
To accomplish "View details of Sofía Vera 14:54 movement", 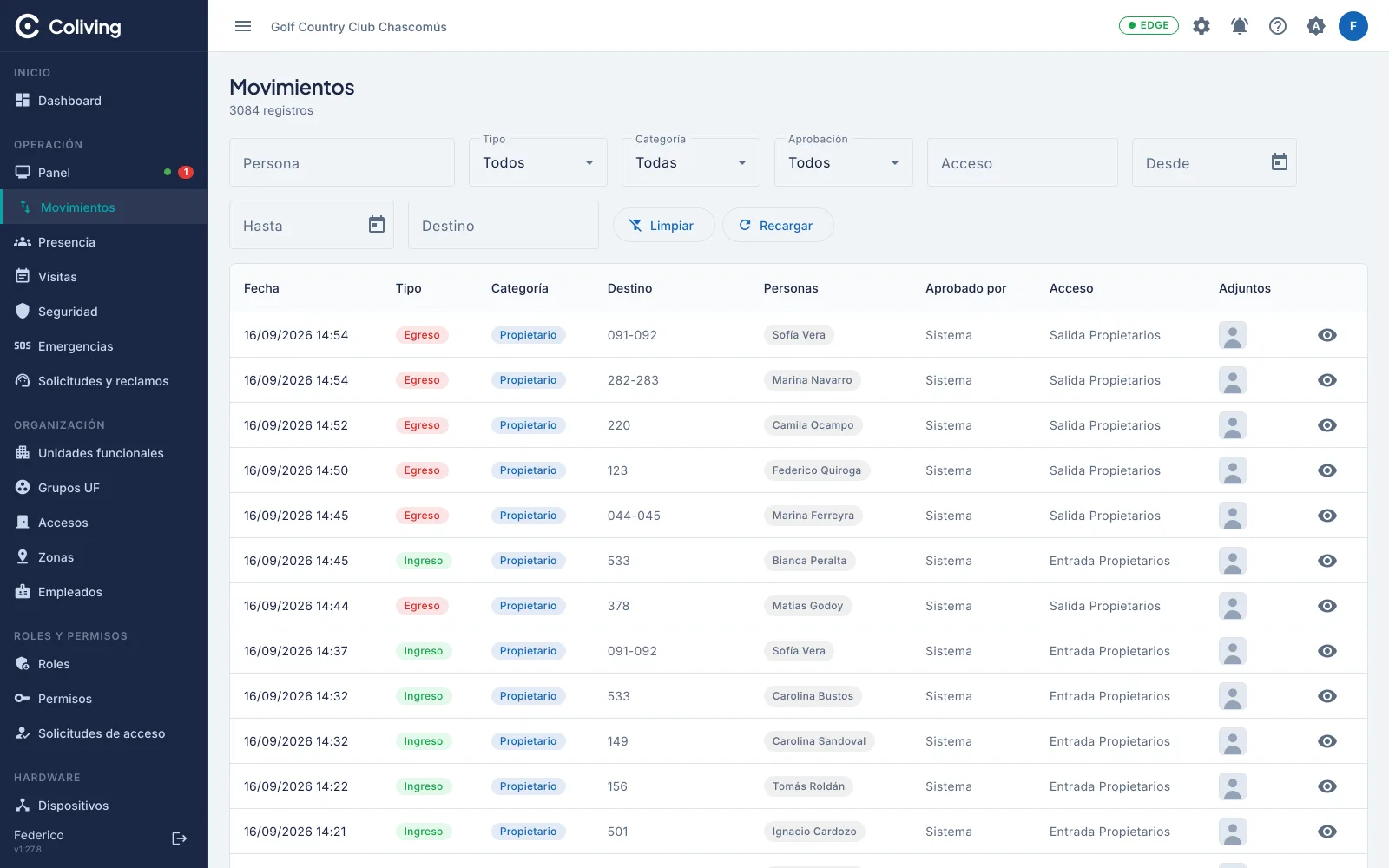I will pos(1327,335).
